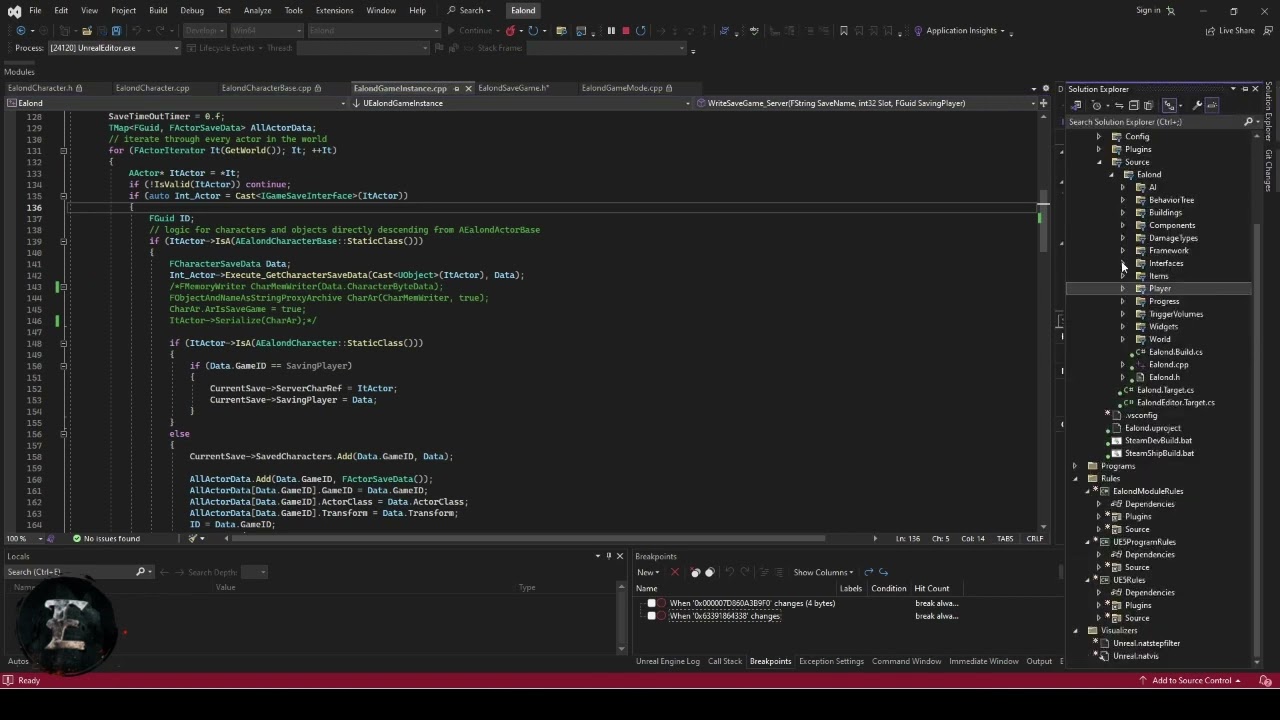Pin the Locals panel auto-hide
The height and width of the screenshot is (720, 1280).
click(x=608, y=556)
